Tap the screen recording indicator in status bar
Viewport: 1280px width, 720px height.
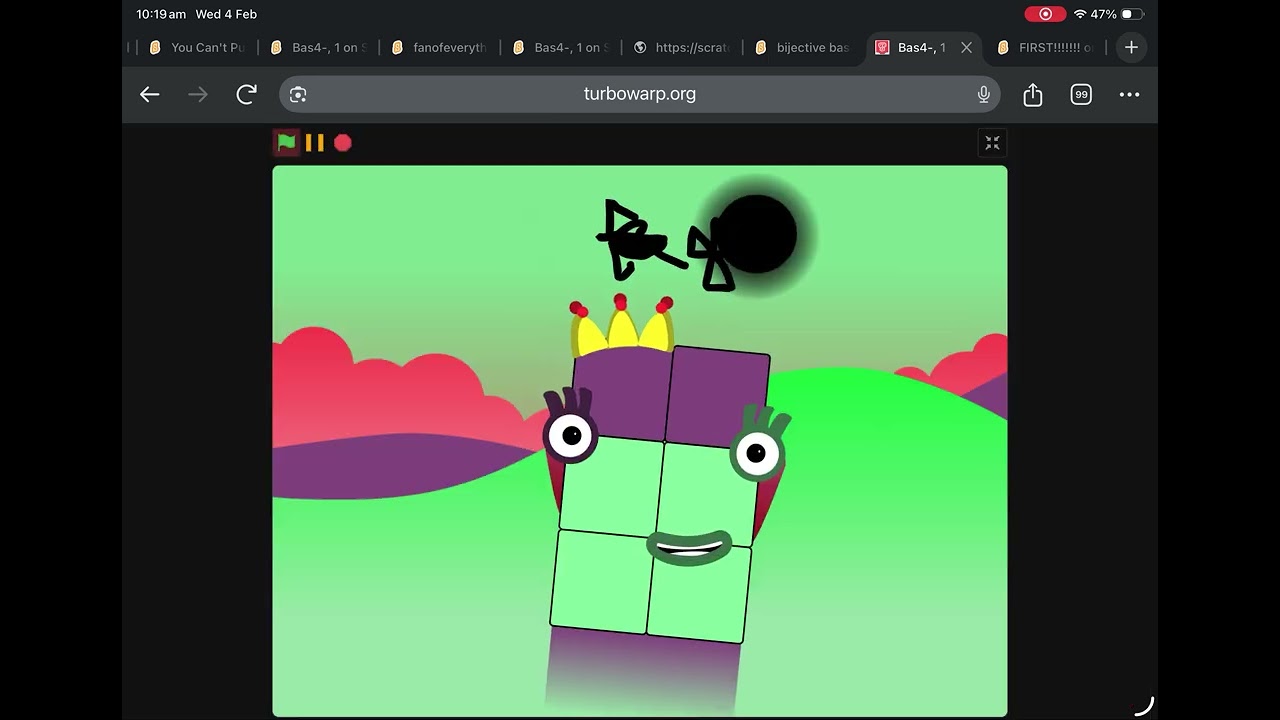point(1045,14)
